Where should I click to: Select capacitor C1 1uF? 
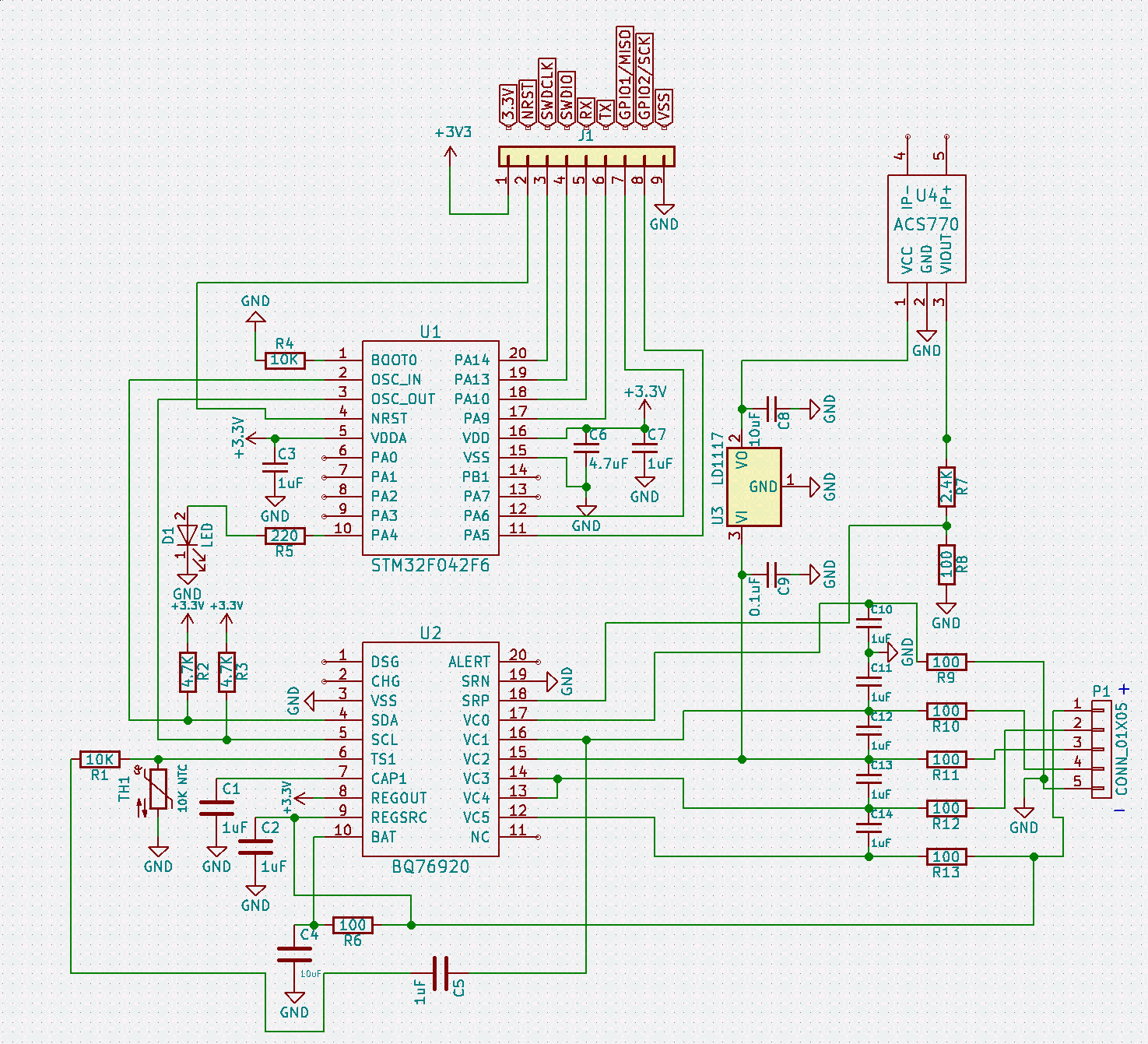(x=216, y=808)
